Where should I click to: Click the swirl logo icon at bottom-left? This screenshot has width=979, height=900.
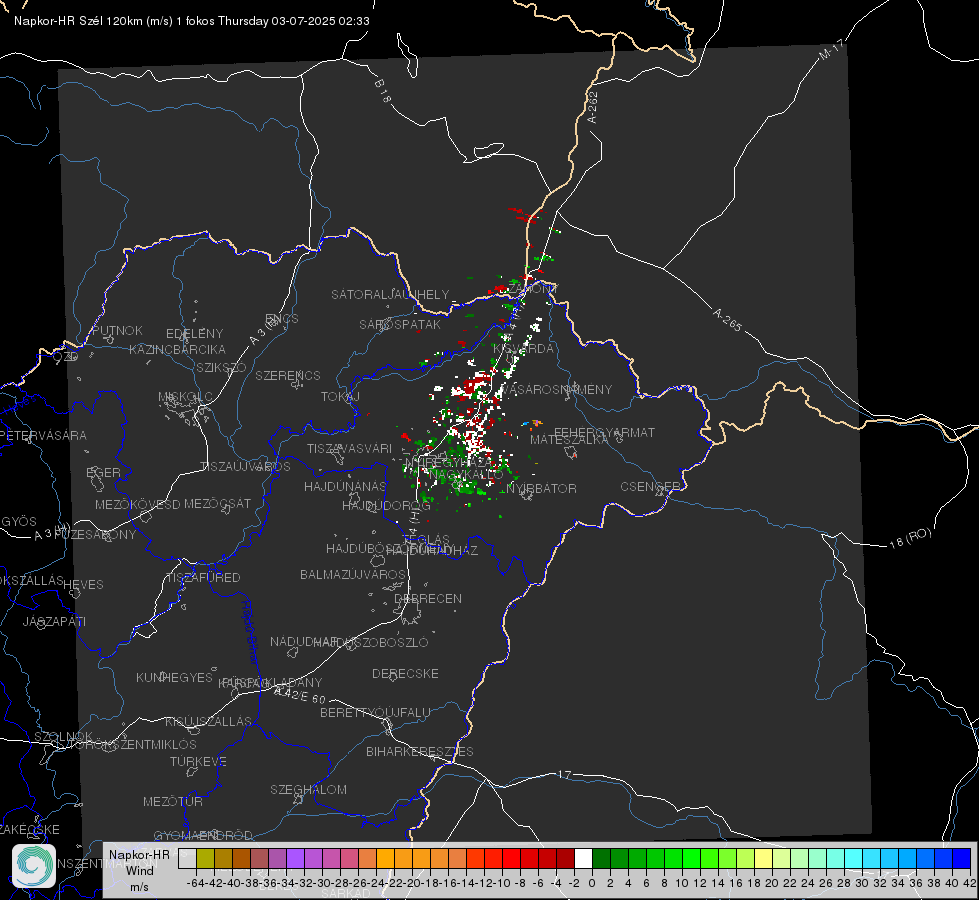34,866
